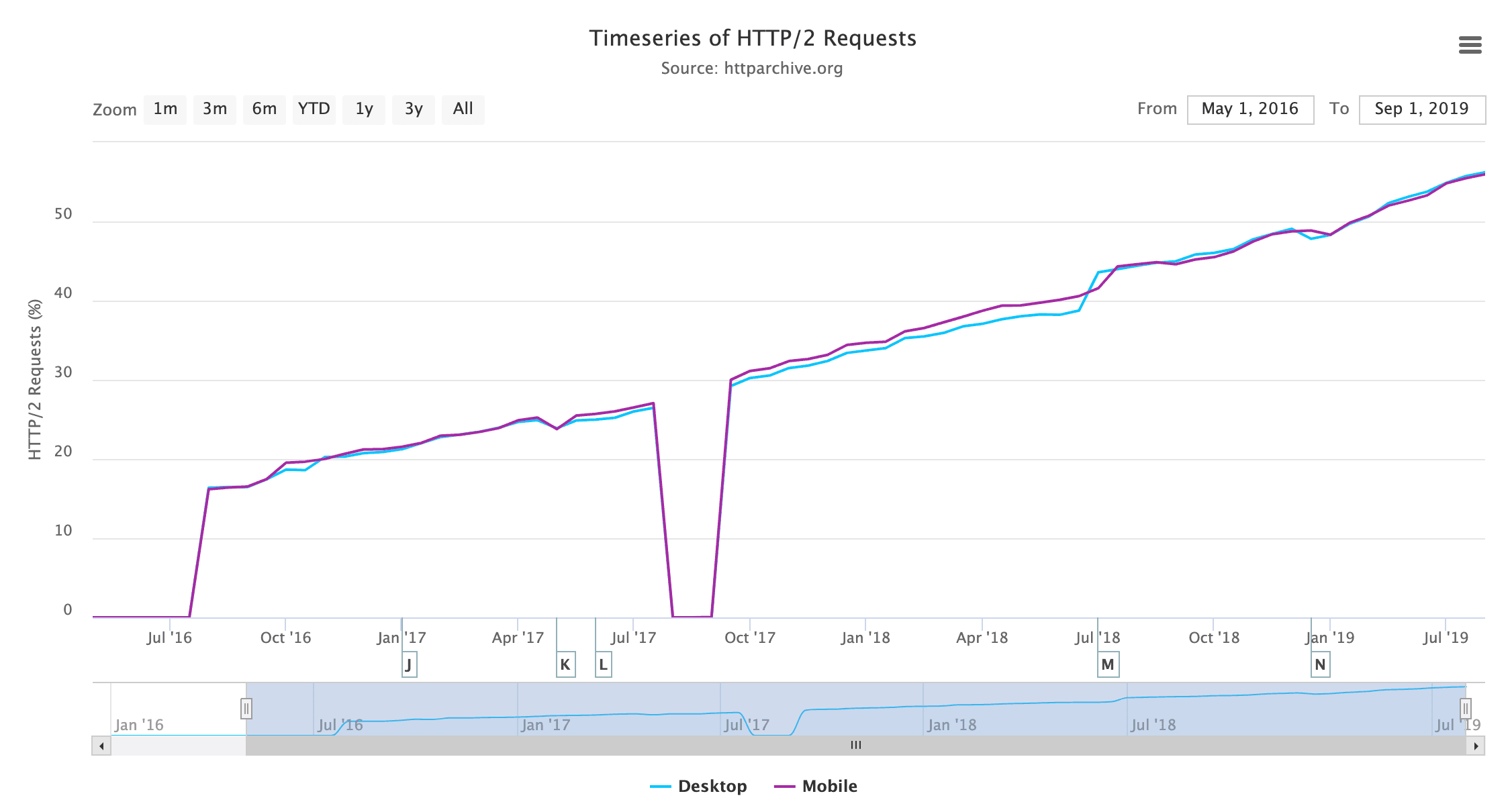Set zoom range to 1m
This screenshot has width=1512, height=808.
[x=165, y=109]
